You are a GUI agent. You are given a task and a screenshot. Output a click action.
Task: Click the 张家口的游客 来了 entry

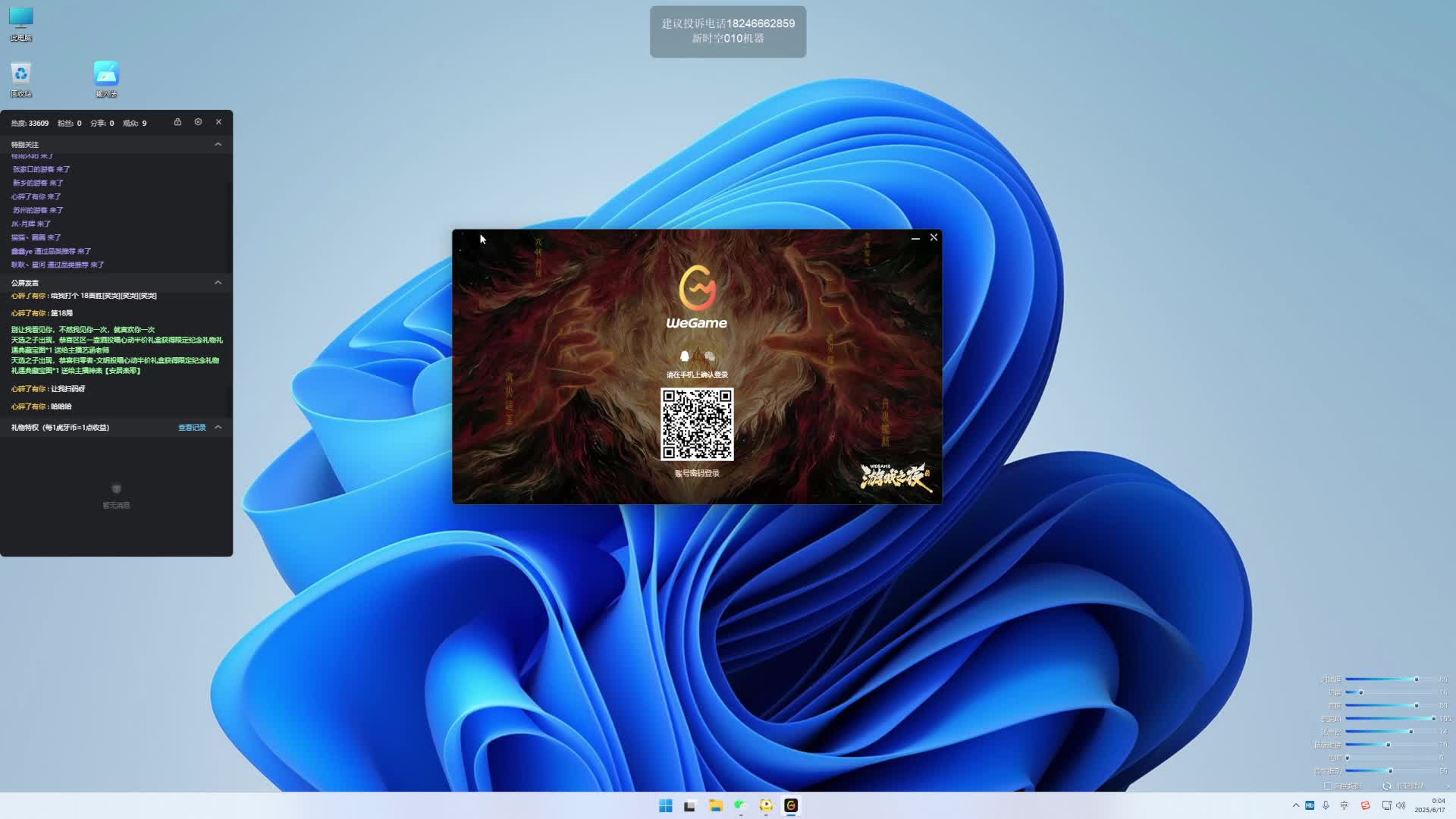pyautogui.click(x=41, y=169)
